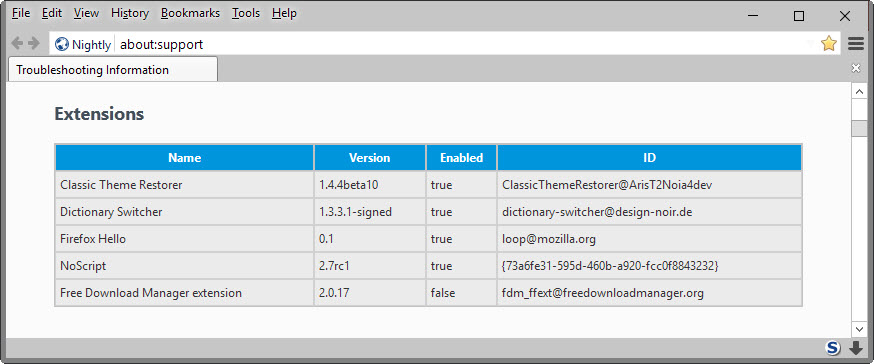
Task: Click version 0.1 cell
Action: [370, 239]
